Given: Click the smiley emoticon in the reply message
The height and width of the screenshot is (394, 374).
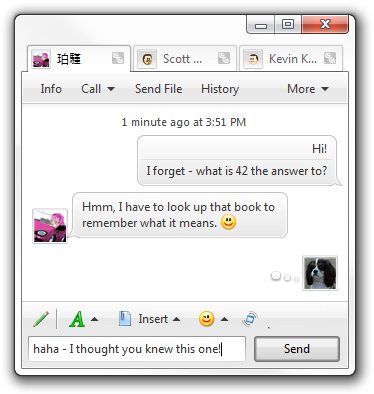Looking at the screenshot, I should 229,222.
